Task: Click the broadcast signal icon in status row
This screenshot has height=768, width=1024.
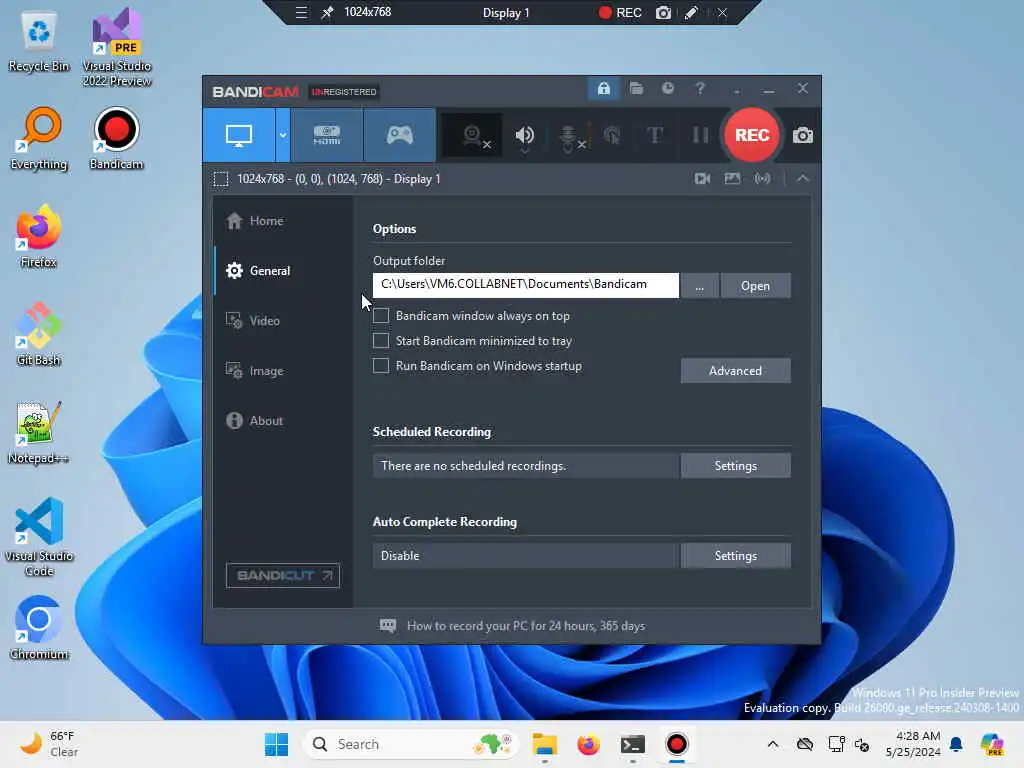Action: coord(762,178)
